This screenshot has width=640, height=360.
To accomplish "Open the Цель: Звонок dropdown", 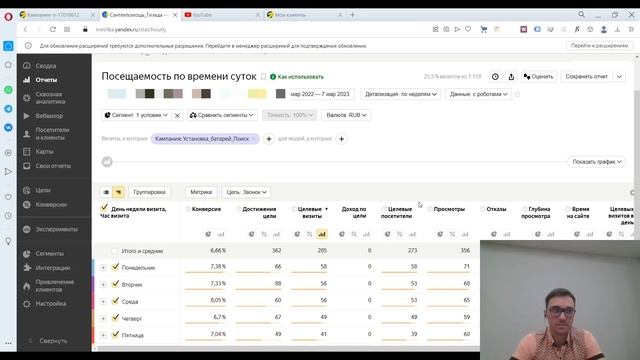I will 246,192.
